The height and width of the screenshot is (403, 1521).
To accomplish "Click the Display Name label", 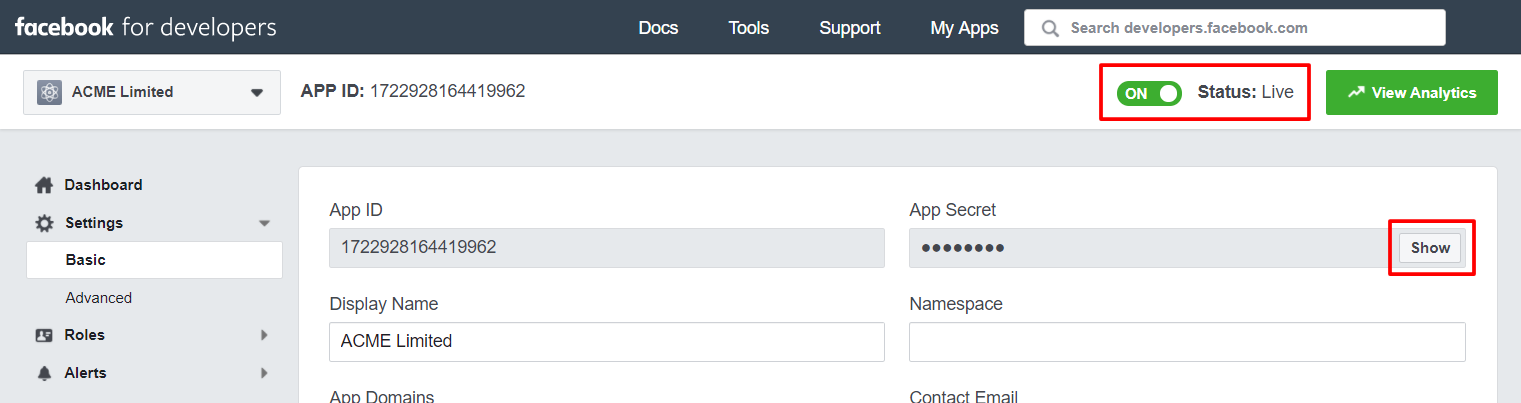I will pyautogui.click(x=384, y=304).
